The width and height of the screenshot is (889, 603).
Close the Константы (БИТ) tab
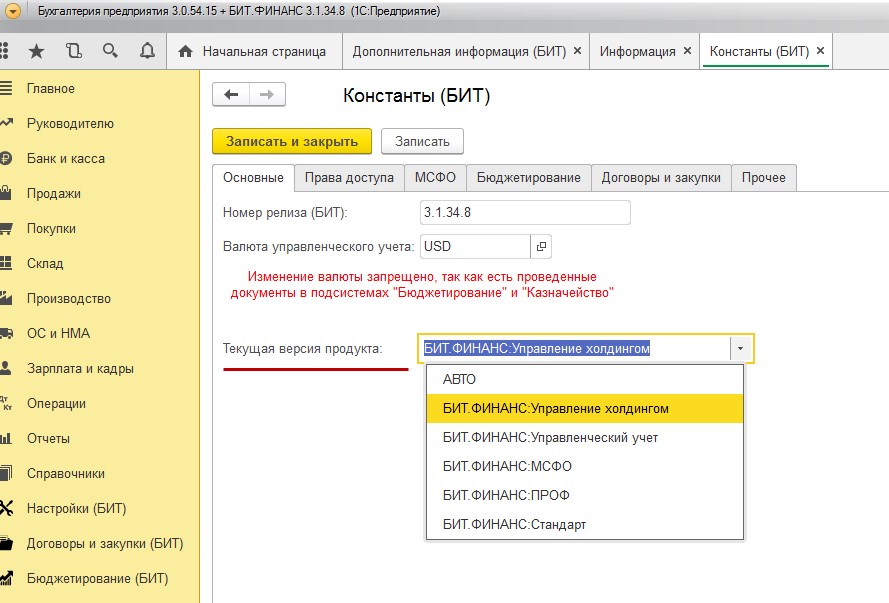pyautogui.click(x=820, y=51)
